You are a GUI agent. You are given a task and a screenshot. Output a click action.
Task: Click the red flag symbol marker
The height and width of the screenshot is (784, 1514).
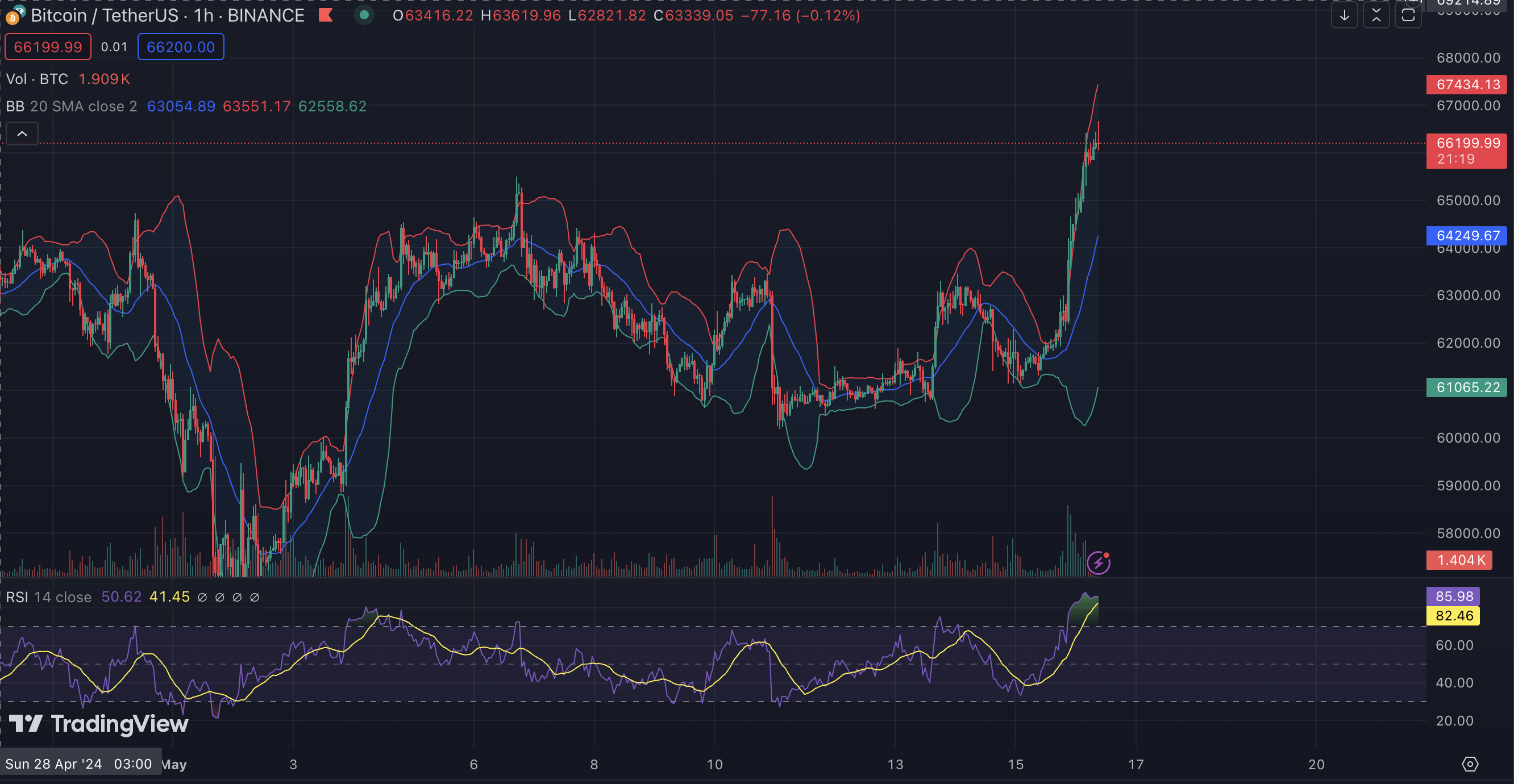pos(326,15)
